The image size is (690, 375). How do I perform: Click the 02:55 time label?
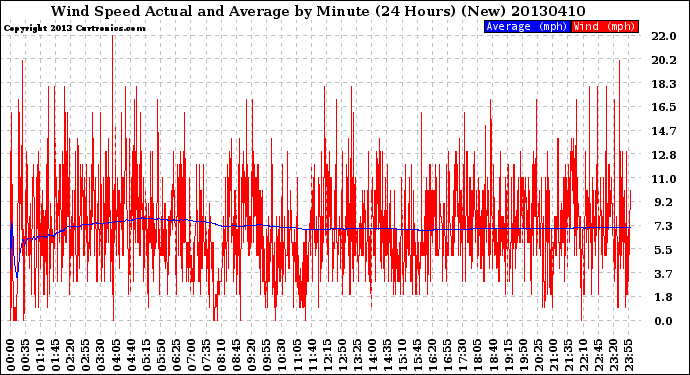(x=86, y=355)
